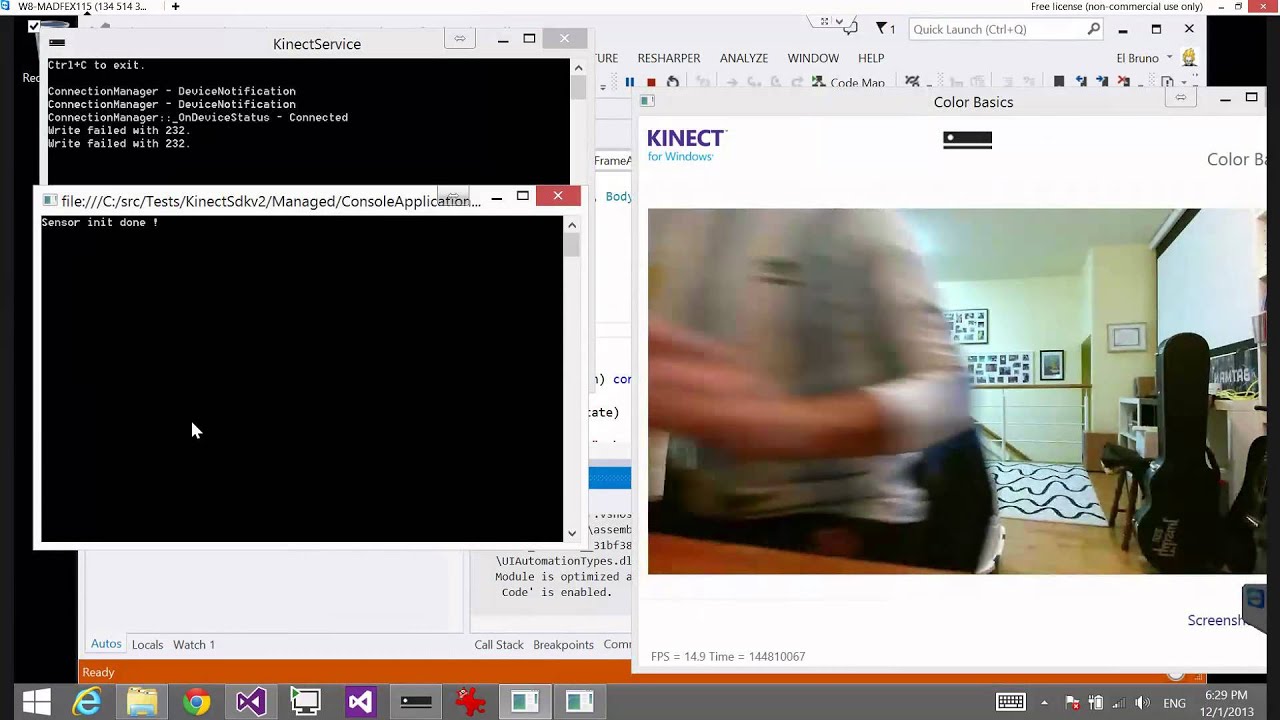Viewport: 1280px width, 720px height.
Task: Click the '_OnDeviceStatus - Connected' console line
Action: (198, 117)
